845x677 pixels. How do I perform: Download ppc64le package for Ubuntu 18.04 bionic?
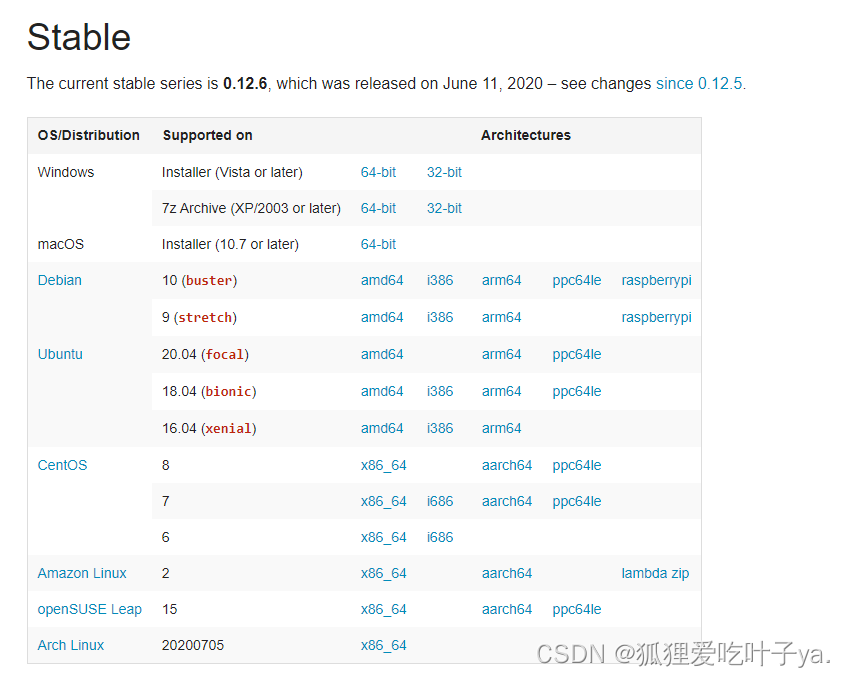577,391
